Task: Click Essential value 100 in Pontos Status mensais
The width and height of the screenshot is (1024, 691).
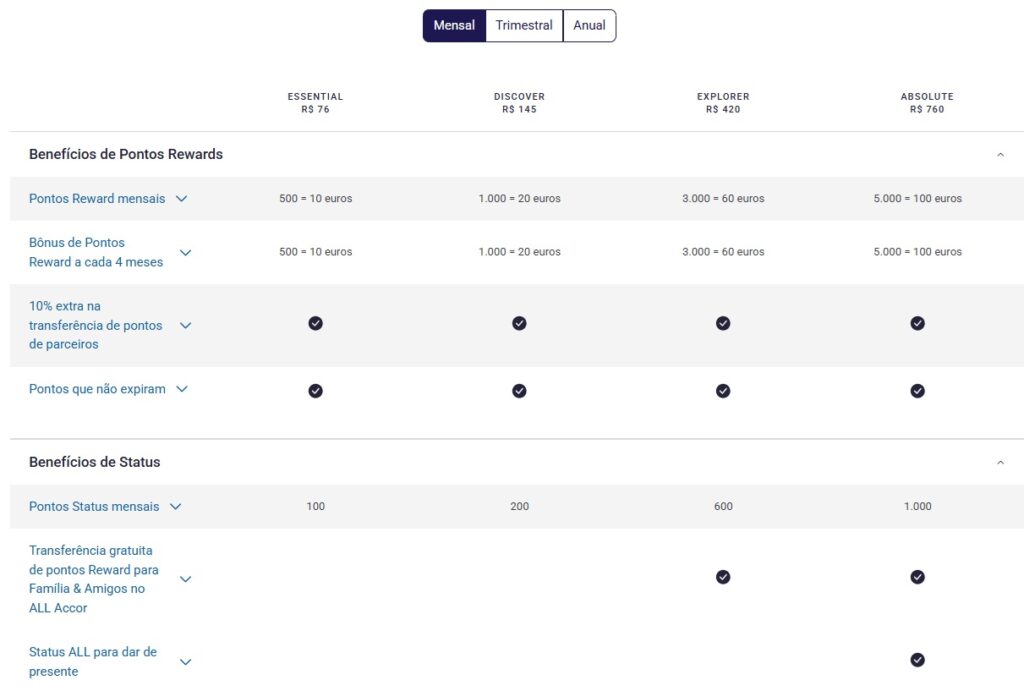Action: click(315, 507)
